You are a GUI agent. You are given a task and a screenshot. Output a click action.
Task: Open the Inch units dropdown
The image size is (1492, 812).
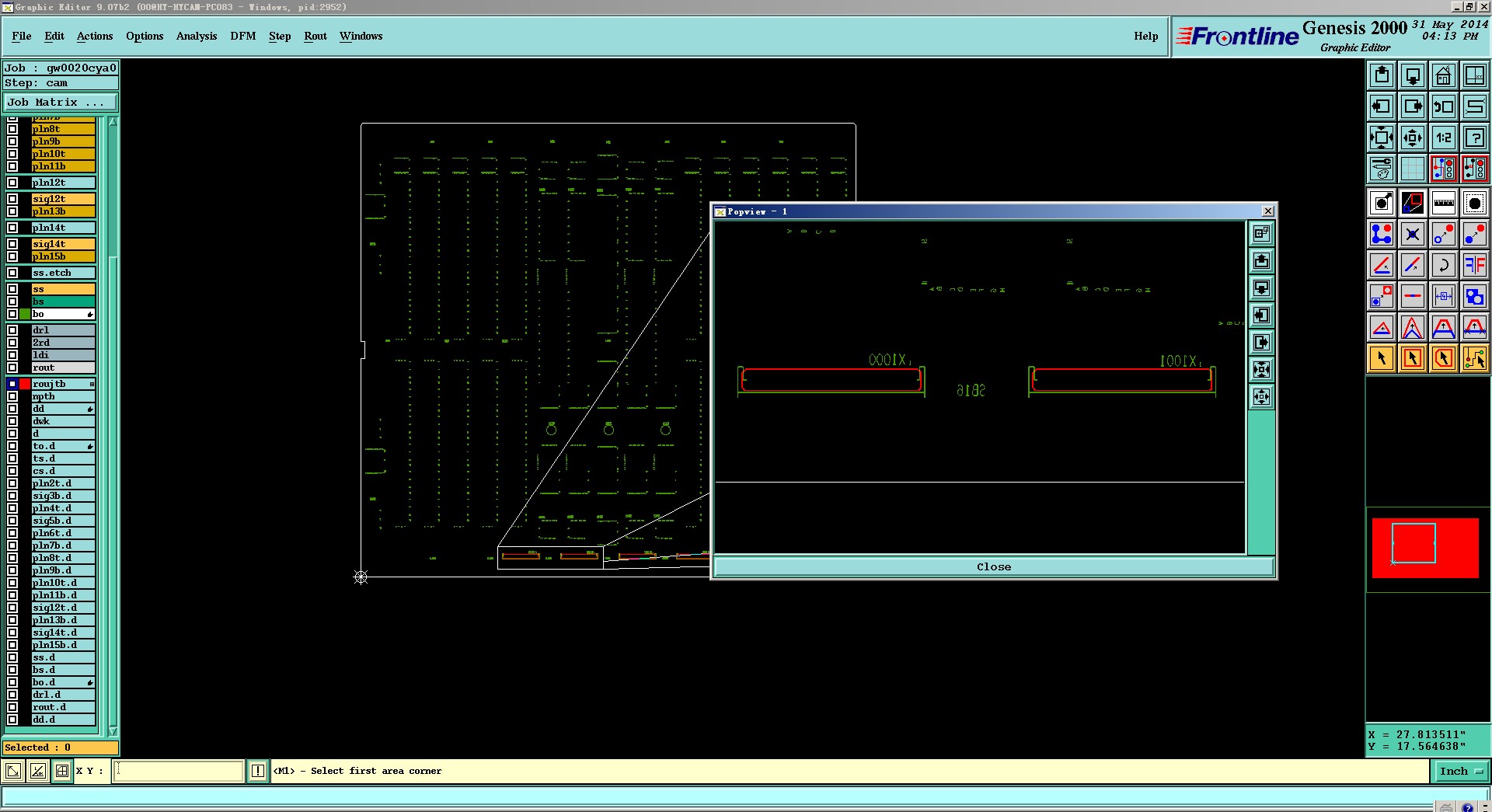1461,771
